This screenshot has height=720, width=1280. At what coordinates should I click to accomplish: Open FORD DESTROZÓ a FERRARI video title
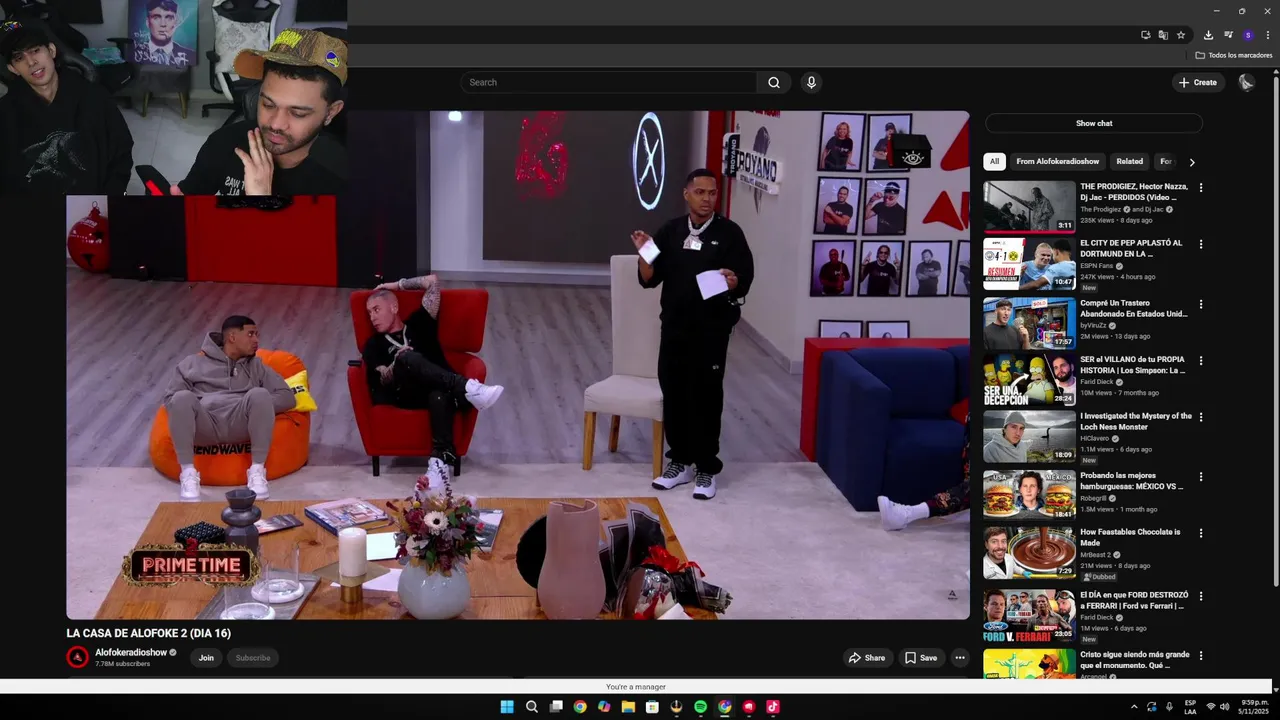(1134, 600)
